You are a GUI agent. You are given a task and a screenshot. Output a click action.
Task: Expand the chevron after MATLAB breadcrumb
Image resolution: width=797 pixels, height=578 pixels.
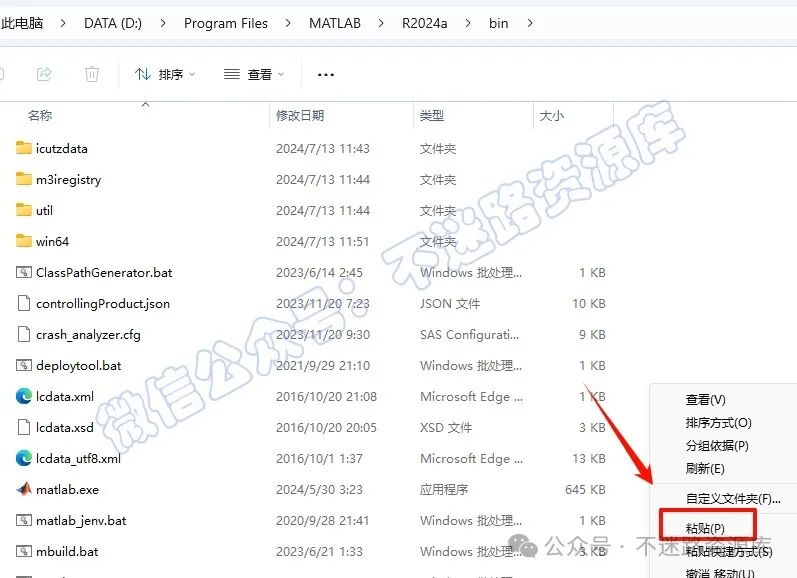(x=381, y=23)
